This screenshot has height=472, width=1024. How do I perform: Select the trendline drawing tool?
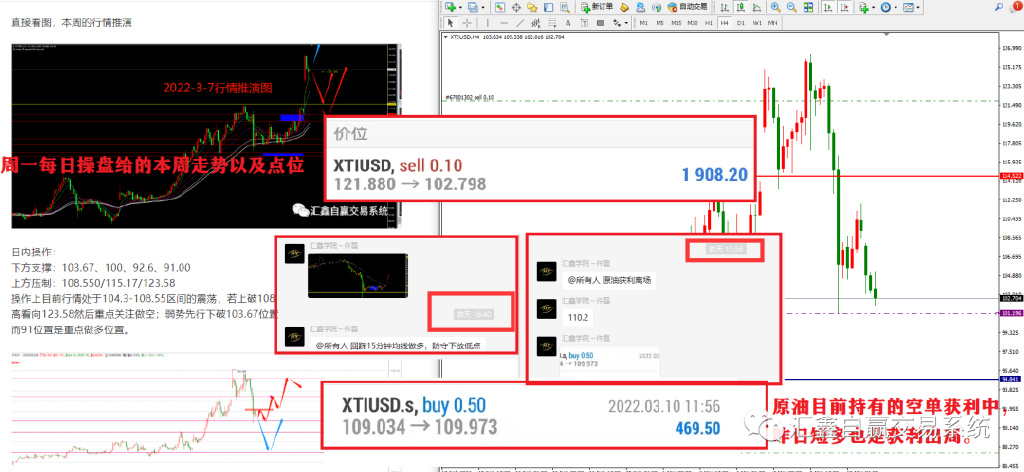coord(520,23)
